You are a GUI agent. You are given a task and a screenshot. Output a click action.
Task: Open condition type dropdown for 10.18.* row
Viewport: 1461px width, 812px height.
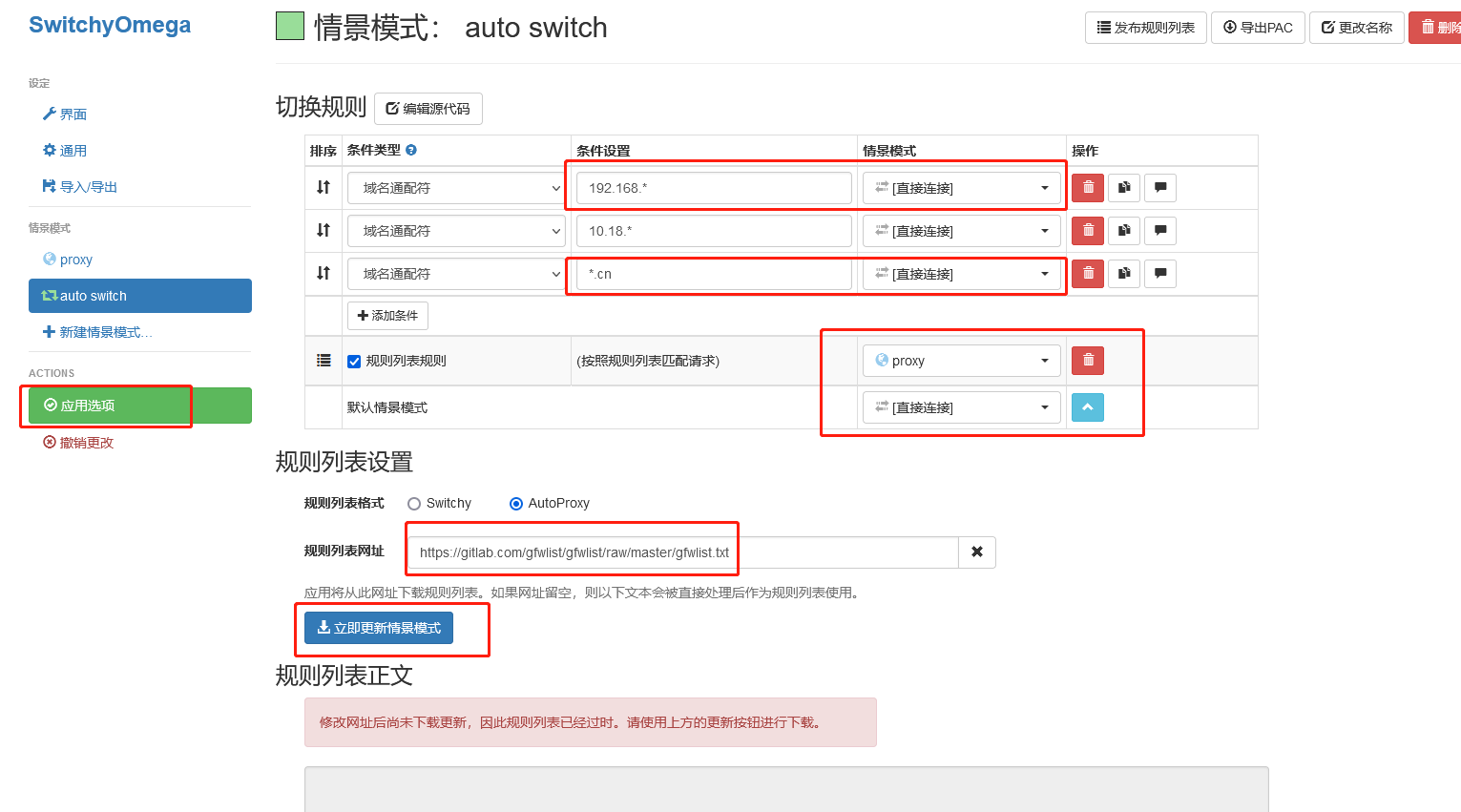click(456, 231)
